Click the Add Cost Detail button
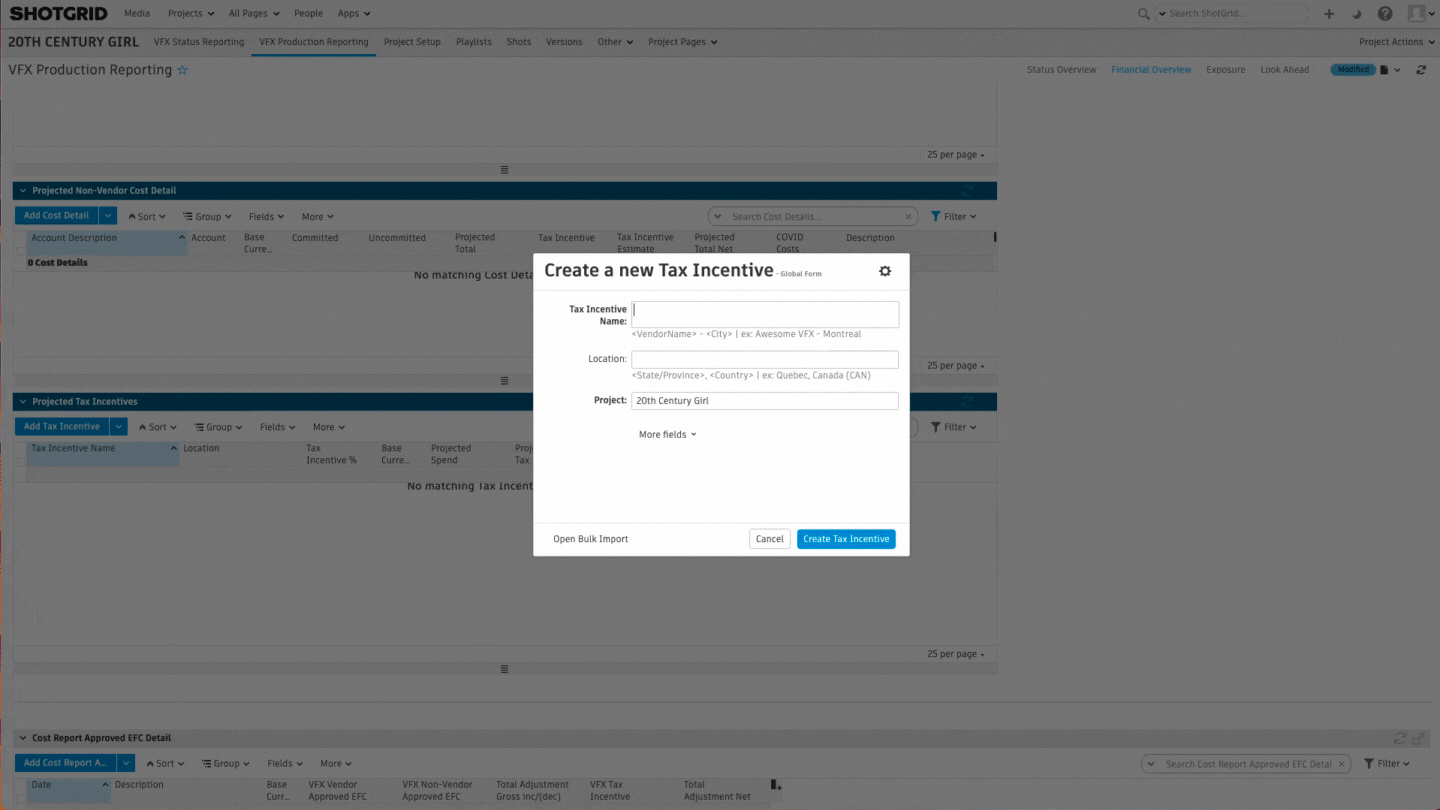 56,216
